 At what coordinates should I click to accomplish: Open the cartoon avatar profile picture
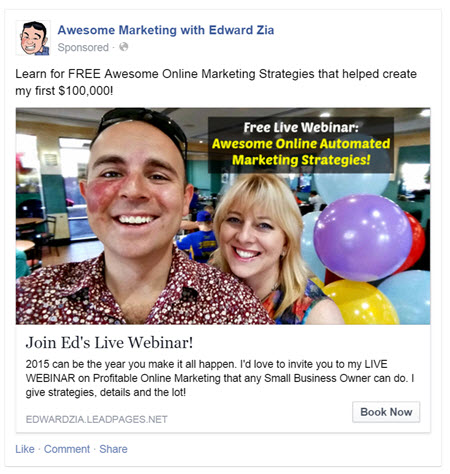(x=33, y=38)
